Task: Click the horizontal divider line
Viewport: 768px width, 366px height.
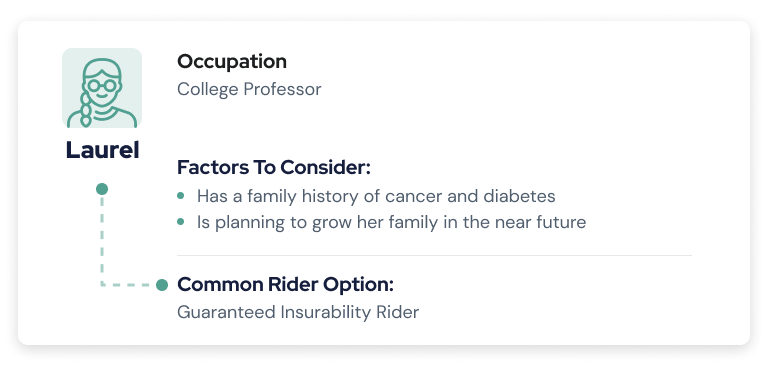Action: [434, 255]
